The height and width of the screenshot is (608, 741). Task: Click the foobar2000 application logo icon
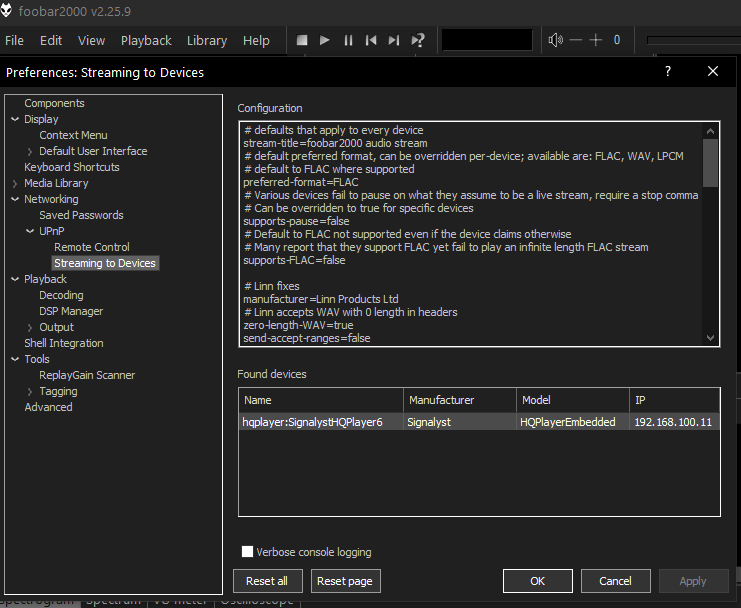tap(6, 11)
